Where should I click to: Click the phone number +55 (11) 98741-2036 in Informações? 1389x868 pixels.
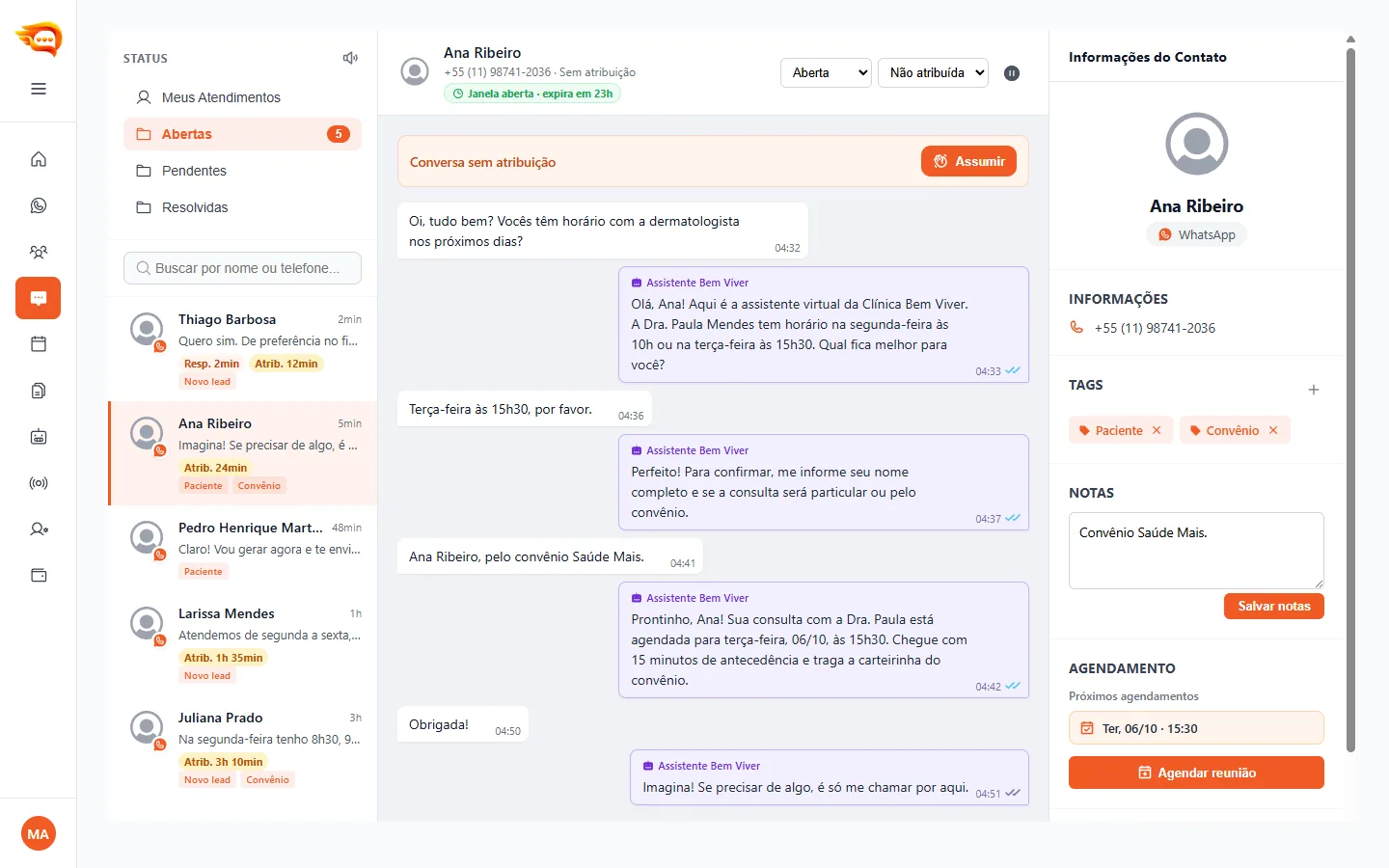point(1155,328)
